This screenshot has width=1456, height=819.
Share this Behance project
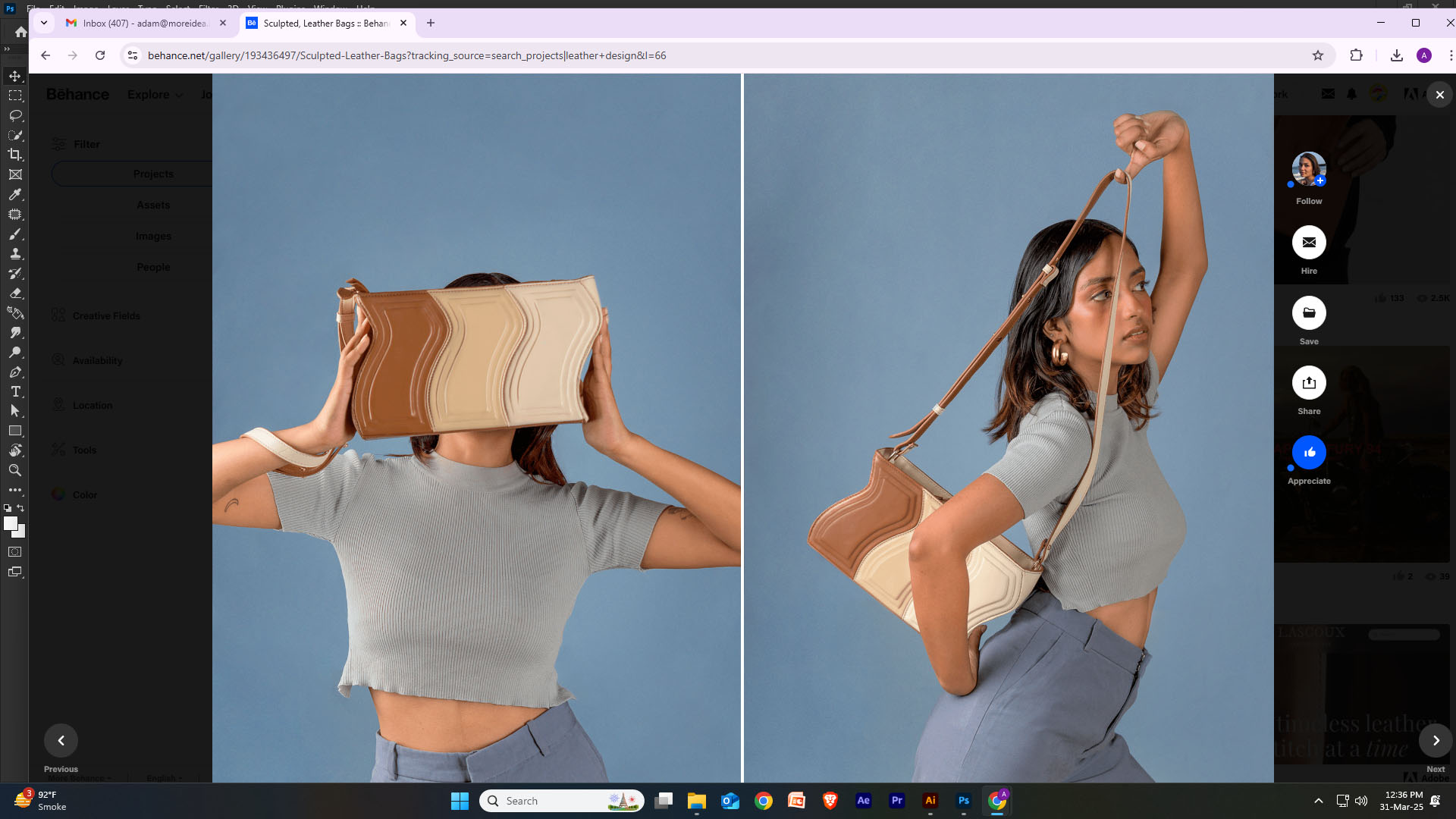pos(1309,383)
